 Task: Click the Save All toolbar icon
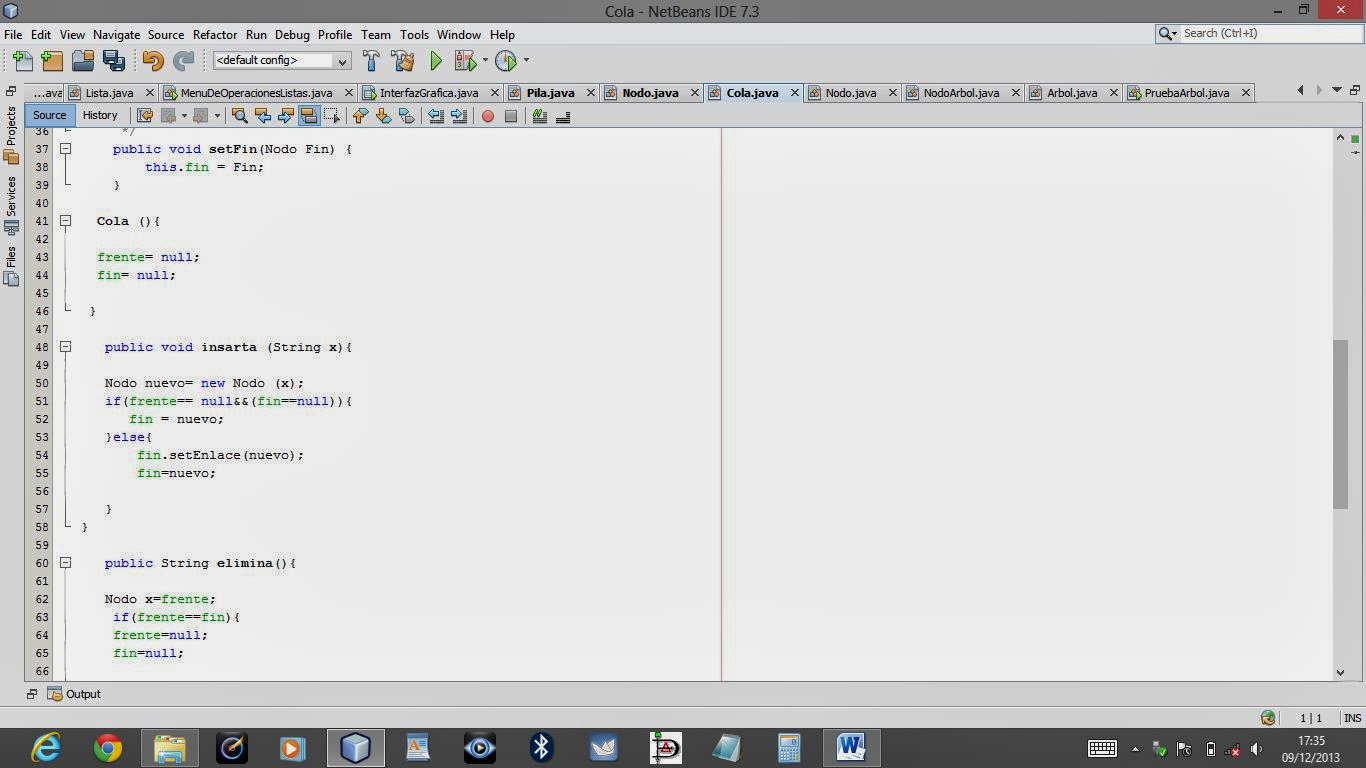pyautogui.click(x=114, y=61)
